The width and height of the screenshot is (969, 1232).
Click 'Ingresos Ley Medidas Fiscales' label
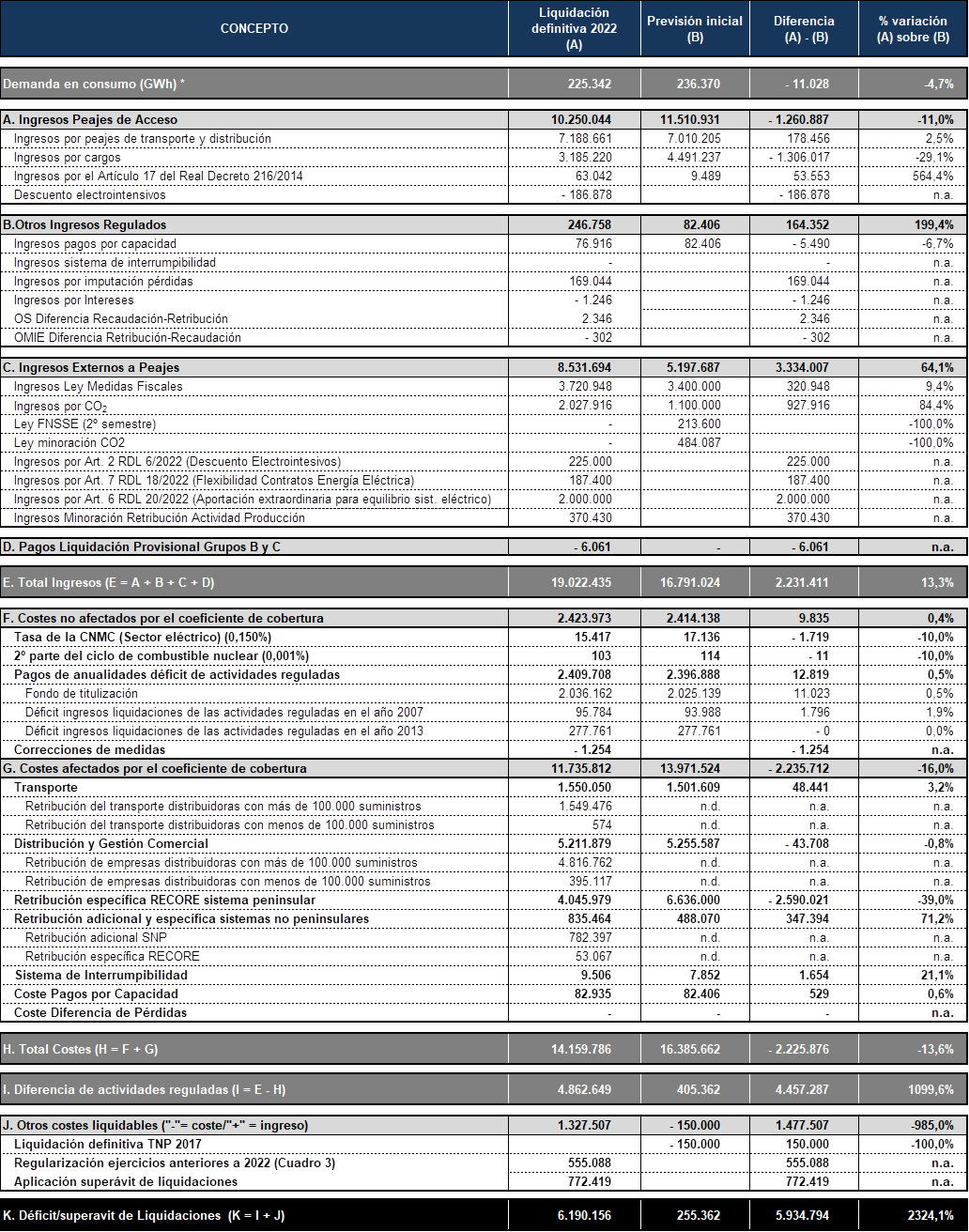pos(98,387)
